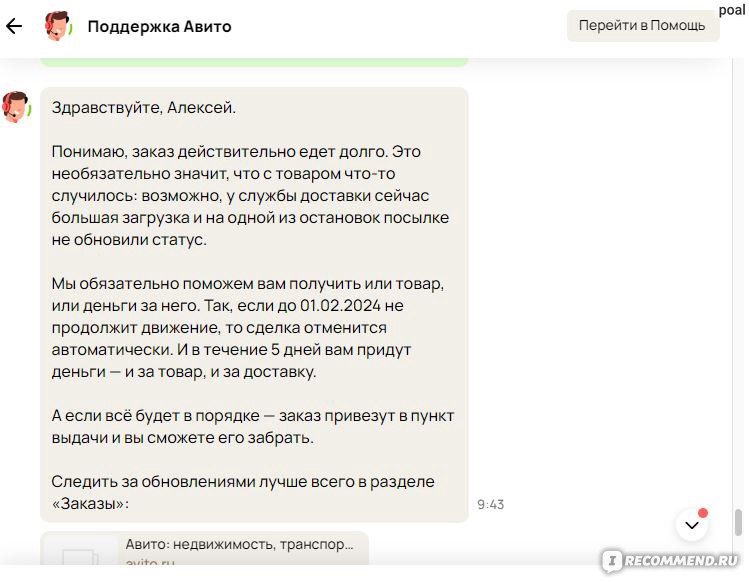Jump to latest messages with down chevron
This screenshot has height=582, width=749.
pos(692,525)
